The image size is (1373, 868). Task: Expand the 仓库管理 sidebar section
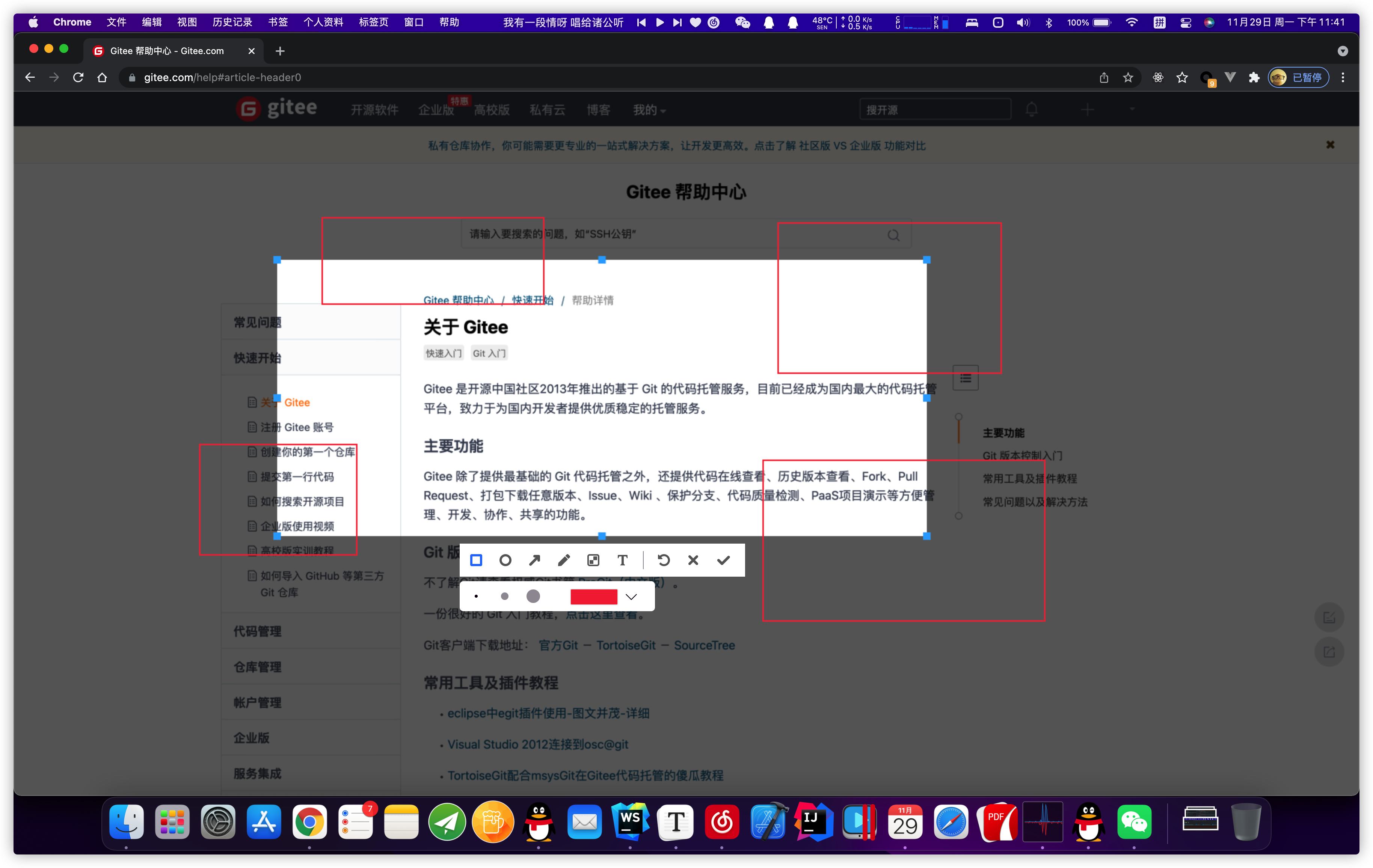(x=311, y=667)
